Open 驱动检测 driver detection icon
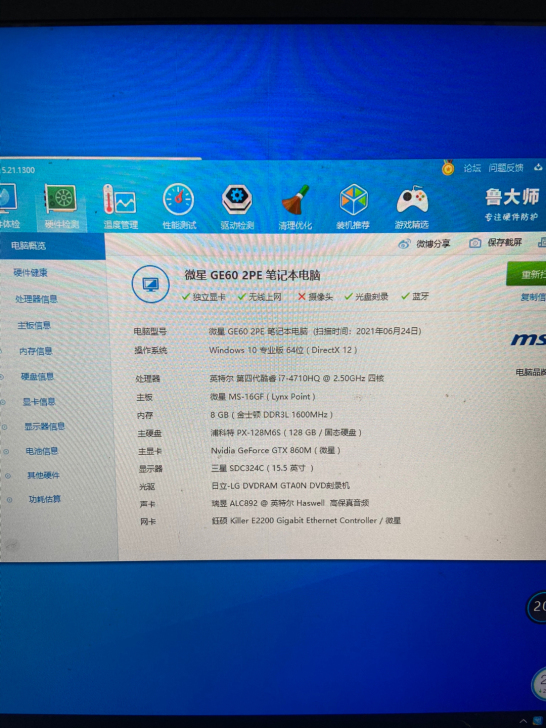 pyautogui.click(x=237, y=207)
